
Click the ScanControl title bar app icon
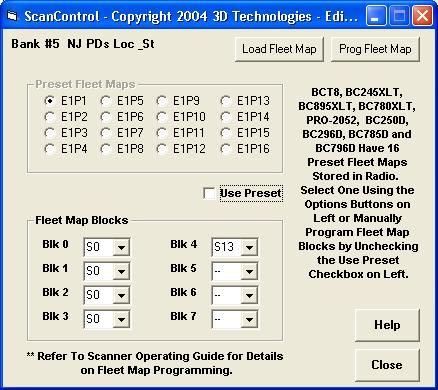click(x=12, y=16)
